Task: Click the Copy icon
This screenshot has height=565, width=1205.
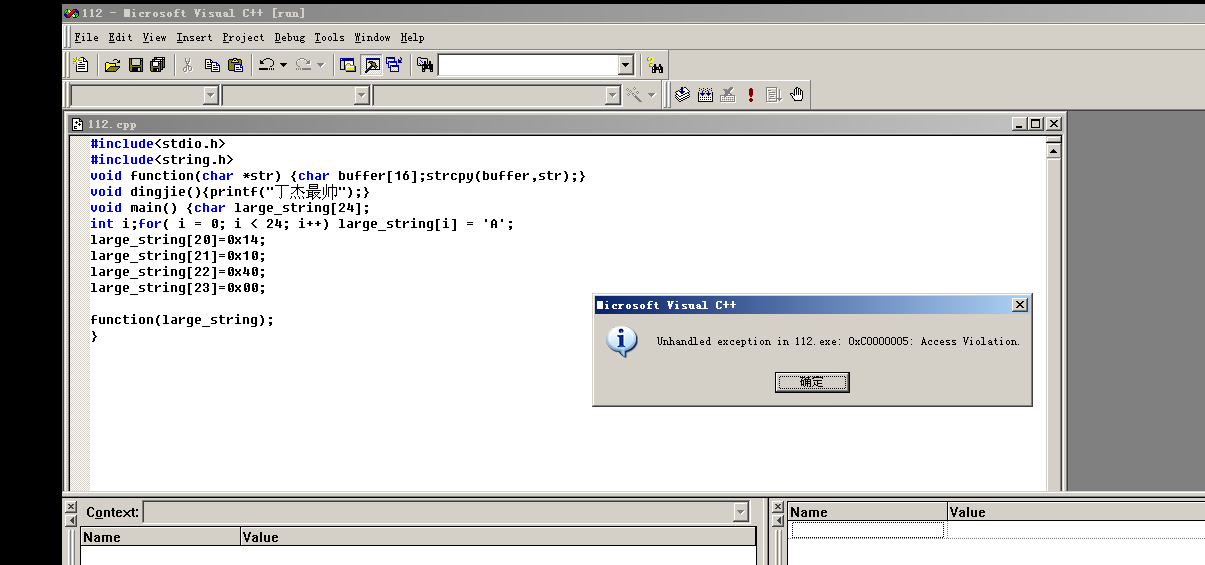Action: coord(212,65)
